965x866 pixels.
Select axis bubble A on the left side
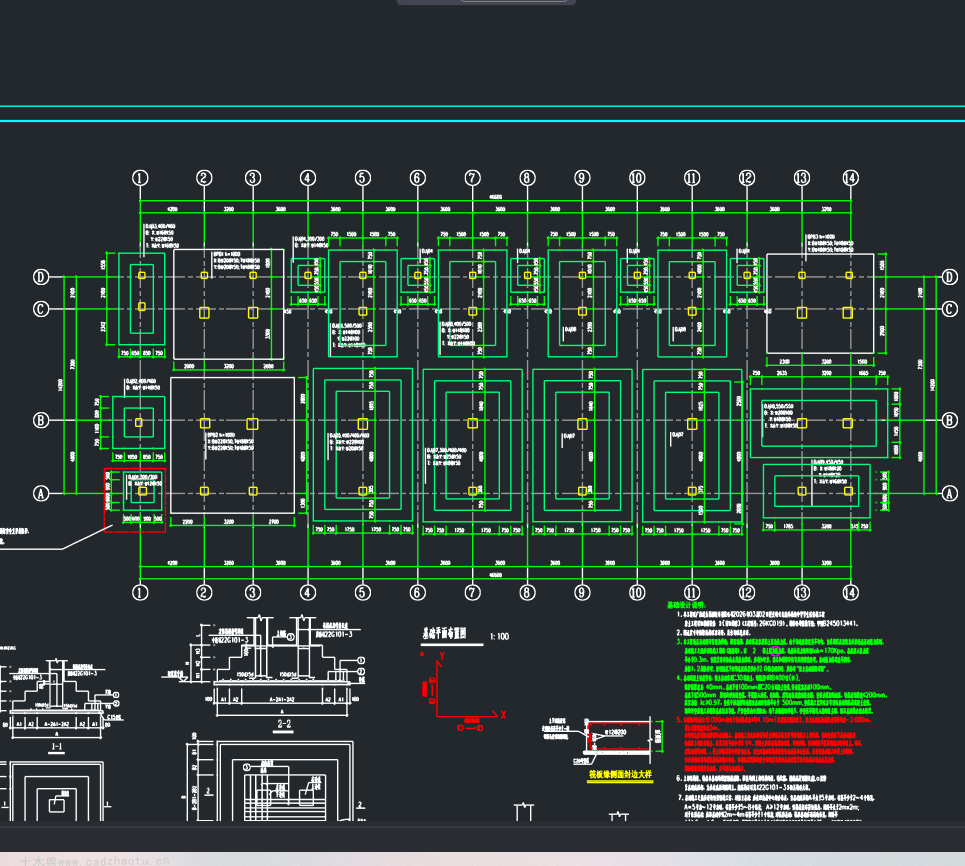(41, 494)
